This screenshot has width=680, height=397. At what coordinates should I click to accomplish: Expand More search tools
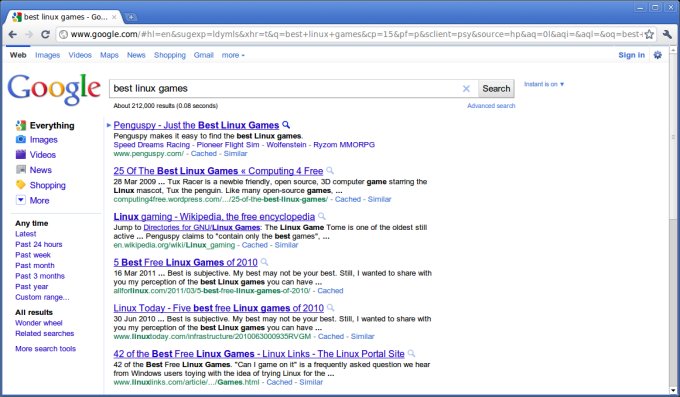pyautogui.click(x=46, y=348)
